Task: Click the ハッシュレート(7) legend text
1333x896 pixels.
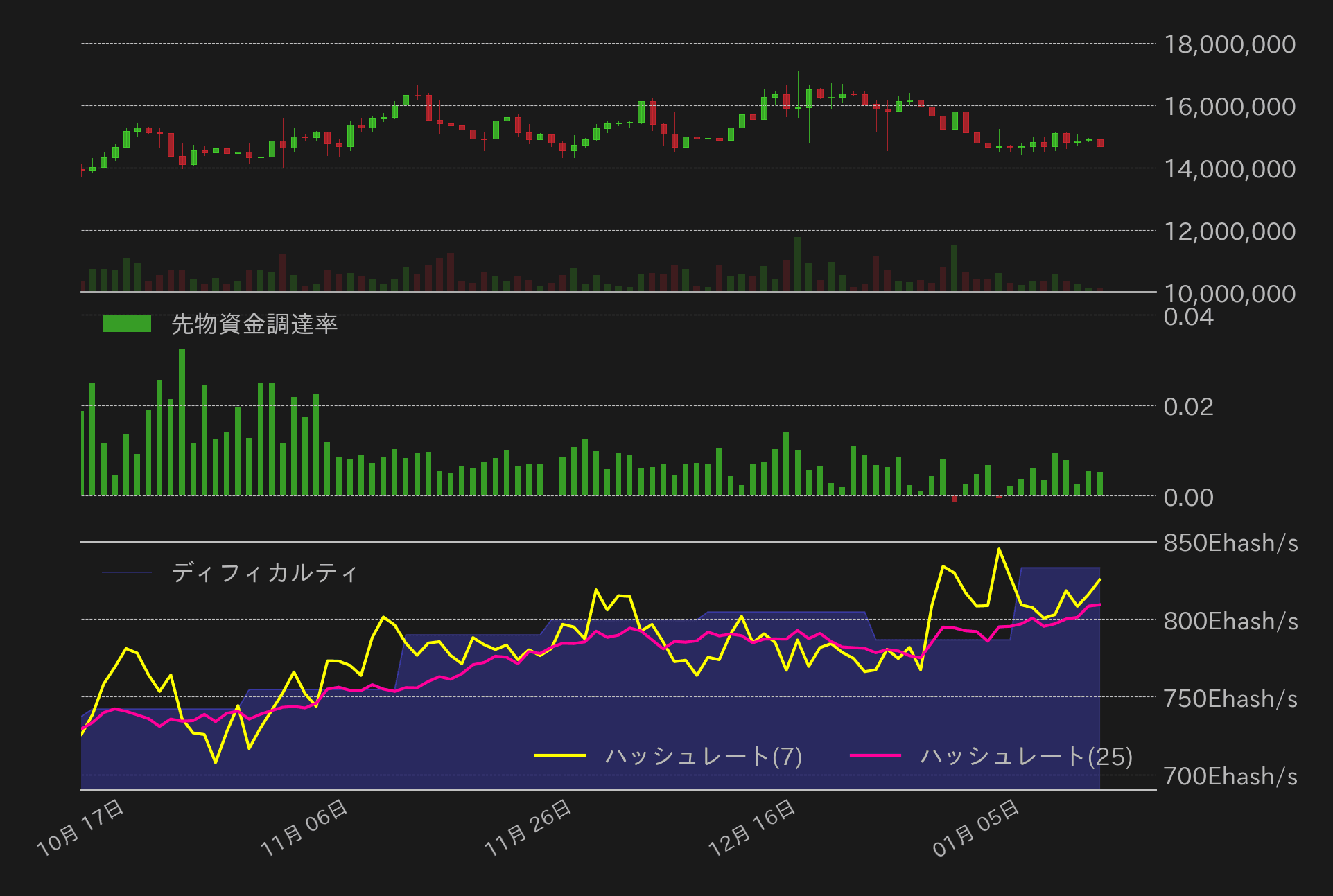Action: 703,756
